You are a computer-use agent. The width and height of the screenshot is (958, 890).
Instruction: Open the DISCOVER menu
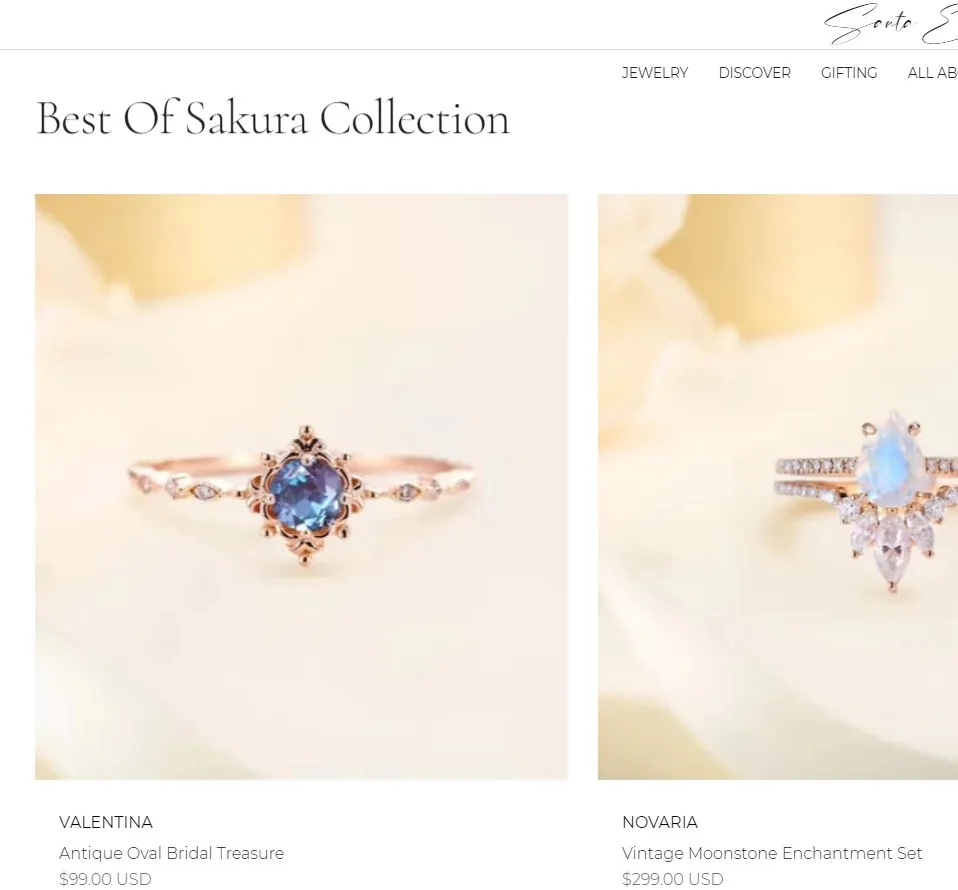point(755,73)
